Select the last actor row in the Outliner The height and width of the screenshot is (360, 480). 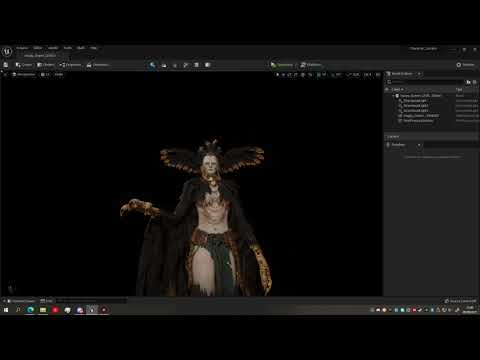418,121
